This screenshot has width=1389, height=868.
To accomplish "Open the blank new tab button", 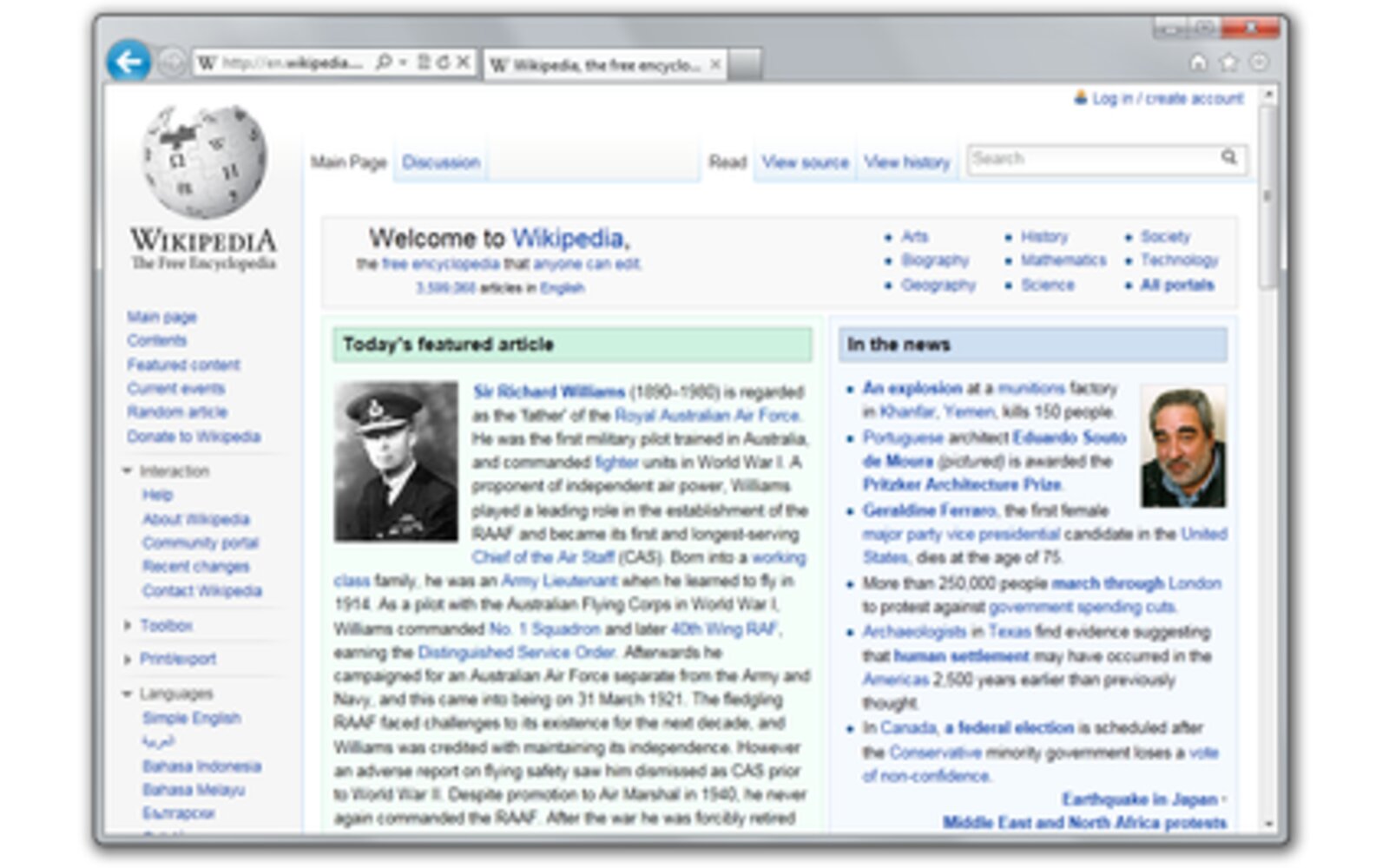I will click(x=745, y=65).
